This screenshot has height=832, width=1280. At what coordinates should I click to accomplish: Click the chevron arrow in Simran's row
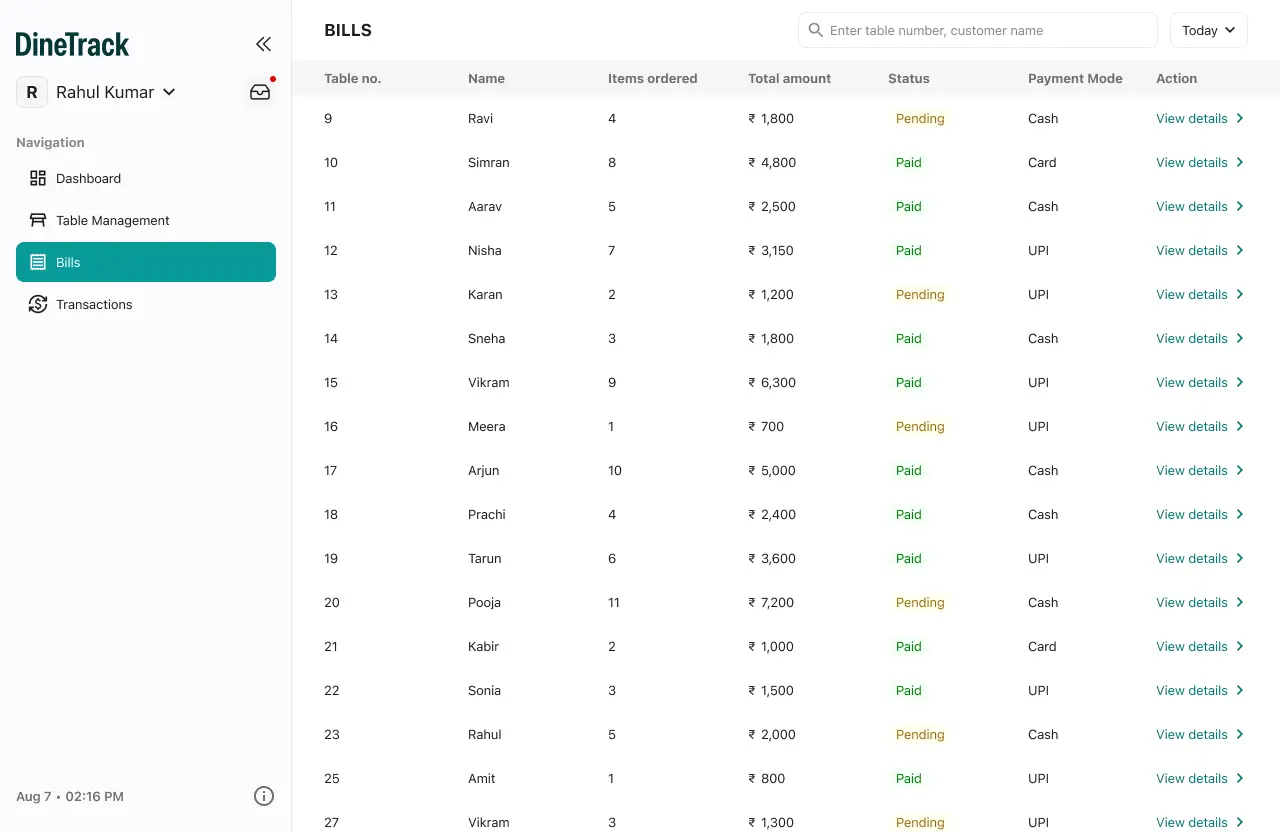[x=1240, y=162]
